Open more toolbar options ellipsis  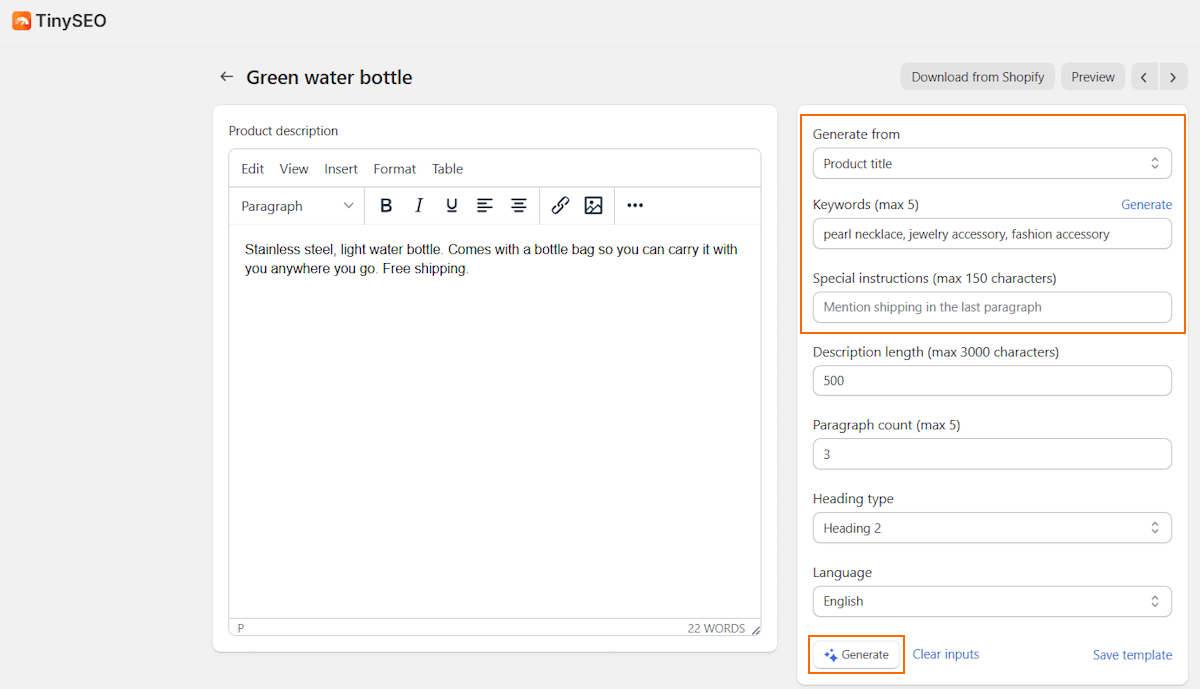[635, 205]
